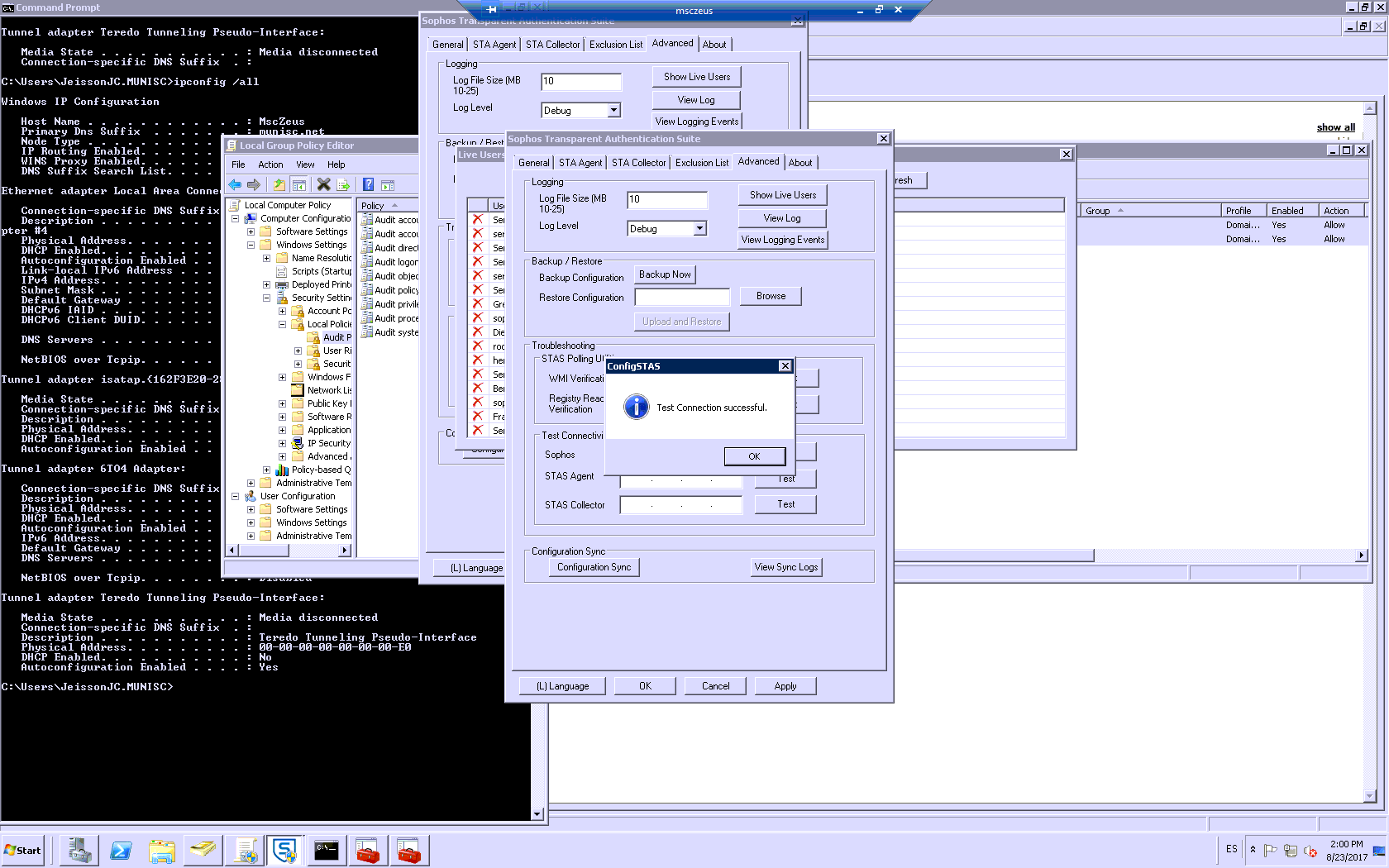Show hidden system tray icons
This screenshot has height=868, width=1389.
(1253, 849)
